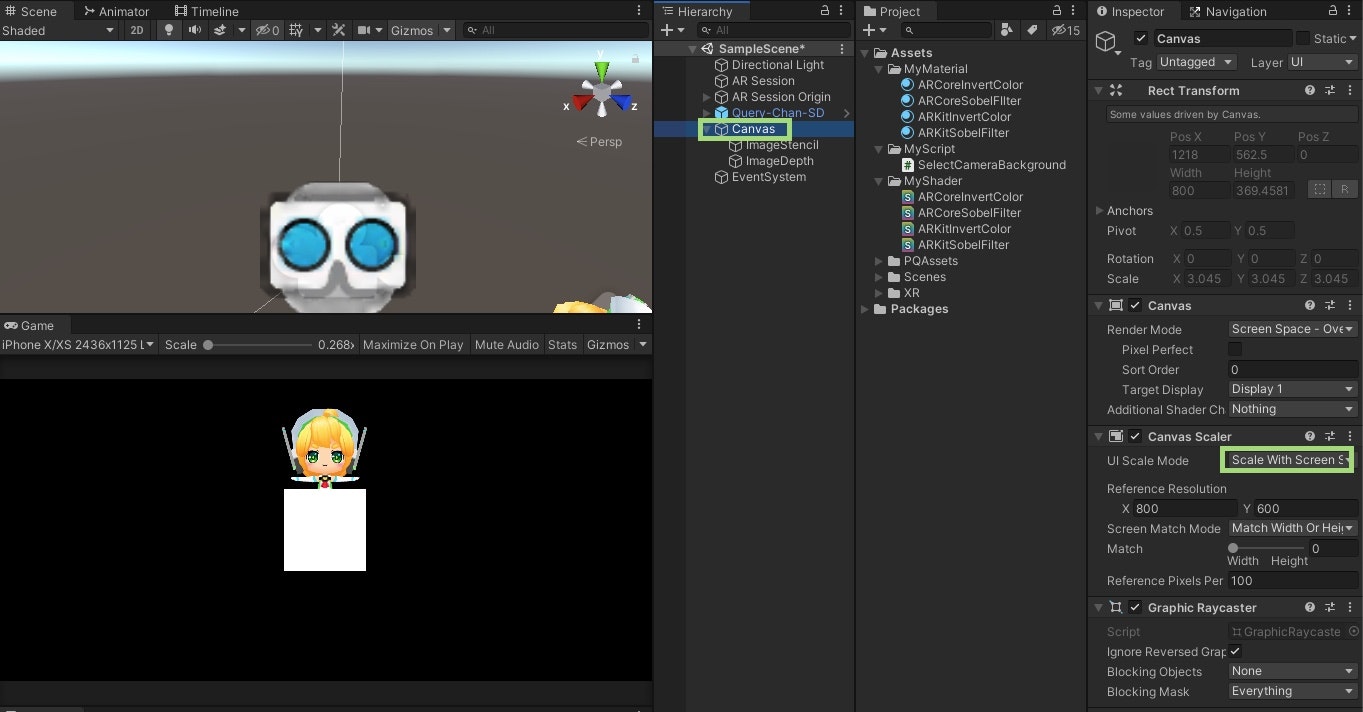Click Maximize On Play button
The width and height of the screenshot is (1363, 712).
point(413,345)
